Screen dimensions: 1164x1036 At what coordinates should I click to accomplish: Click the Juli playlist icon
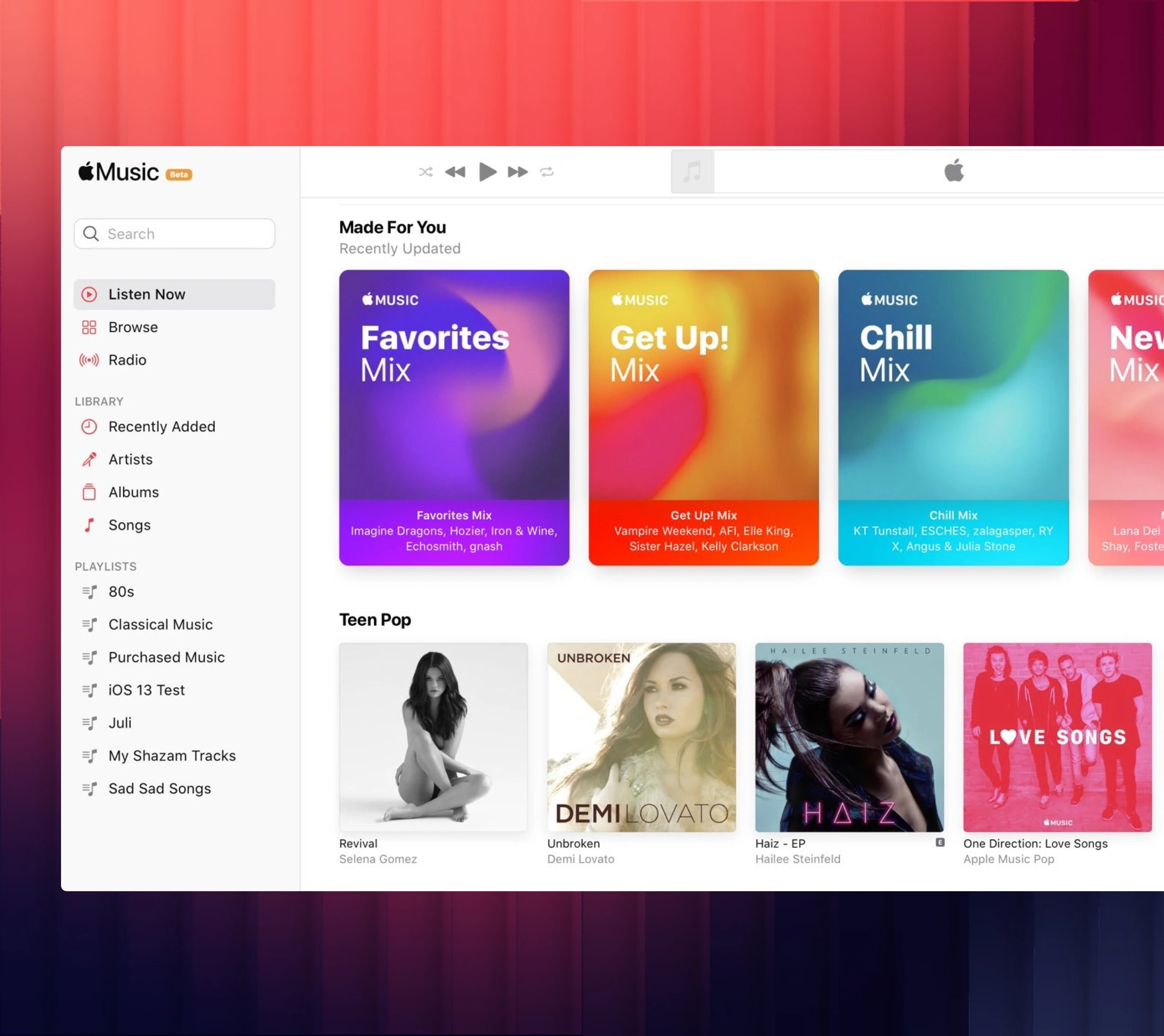[89, 723]
